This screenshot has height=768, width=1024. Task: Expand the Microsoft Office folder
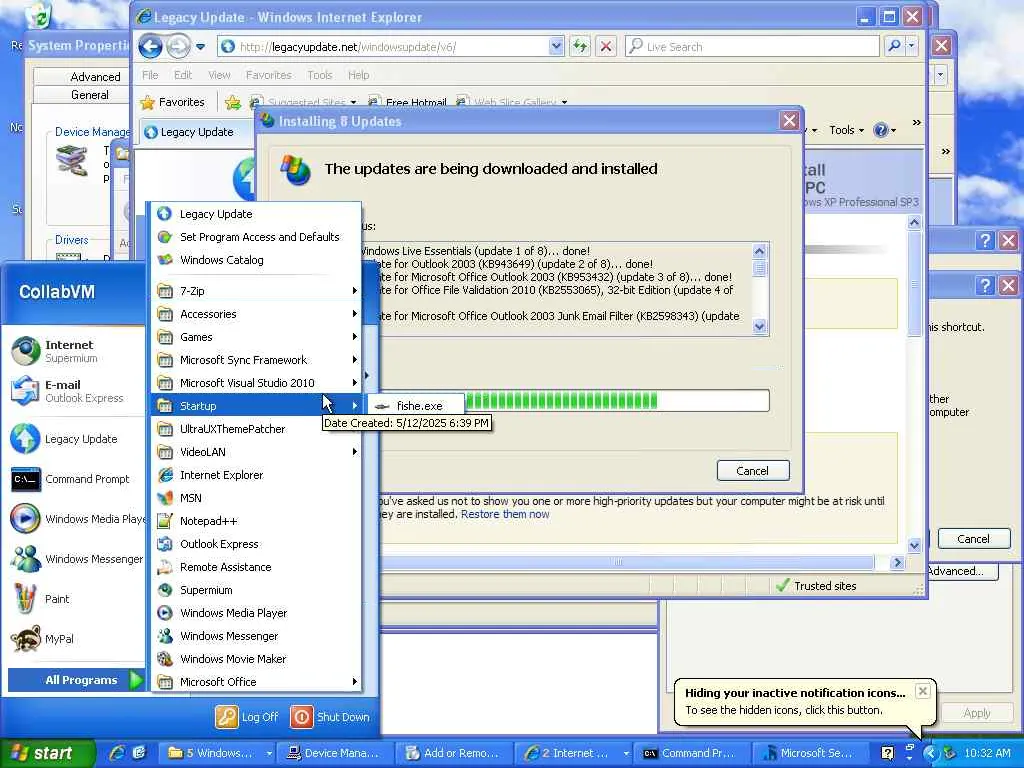coord(256,681)
